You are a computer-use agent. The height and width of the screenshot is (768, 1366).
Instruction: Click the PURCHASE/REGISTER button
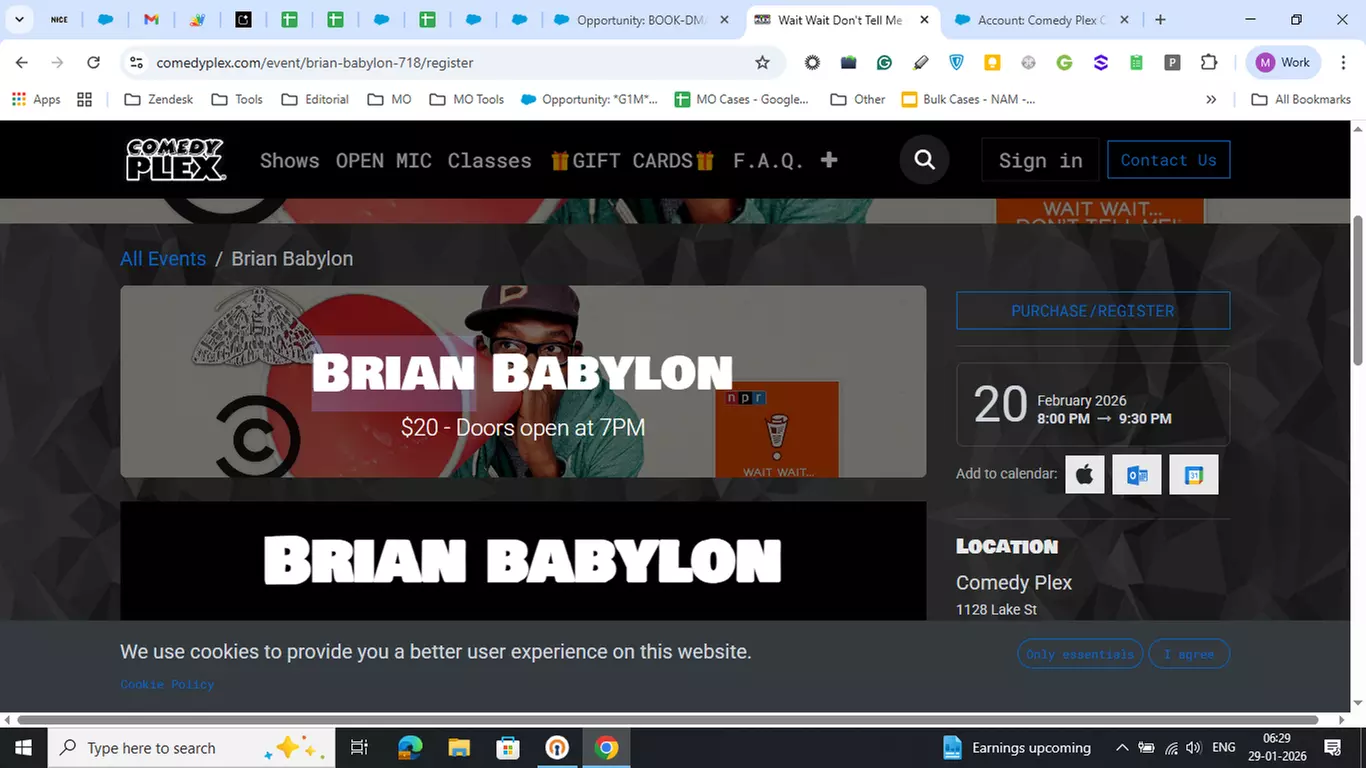coord(1092,310)
